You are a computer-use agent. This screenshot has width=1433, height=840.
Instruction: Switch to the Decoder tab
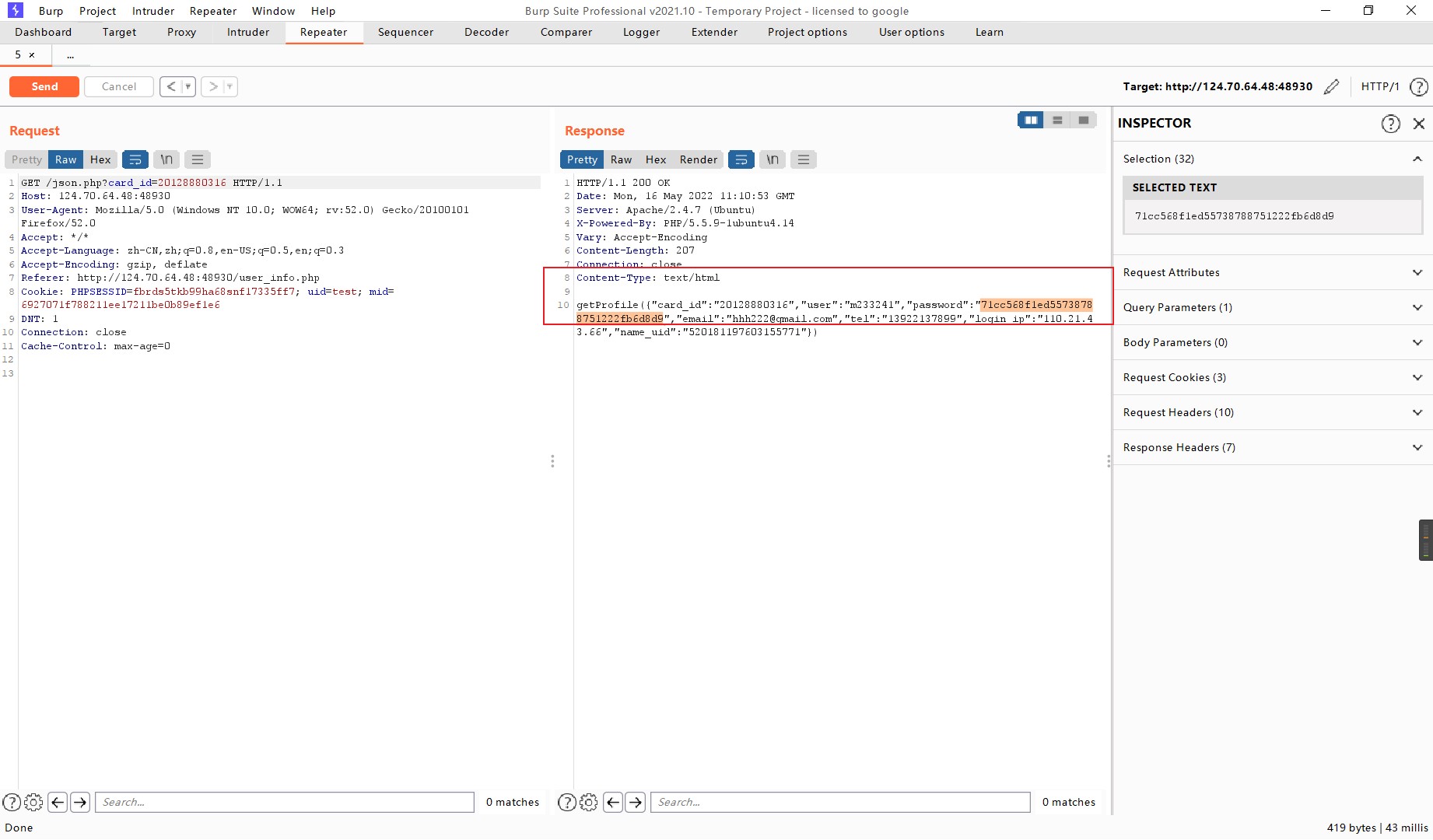[x=486, y=32]
